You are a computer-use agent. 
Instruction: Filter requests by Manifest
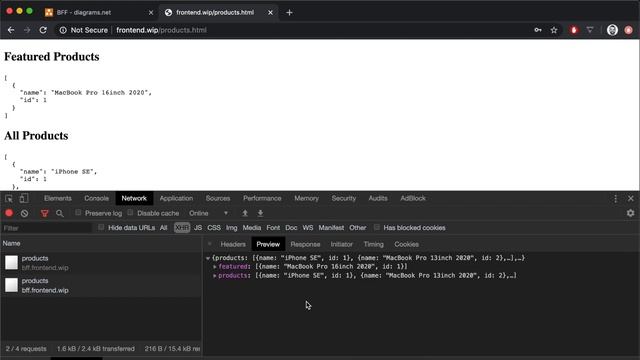(x=331, y=228)
